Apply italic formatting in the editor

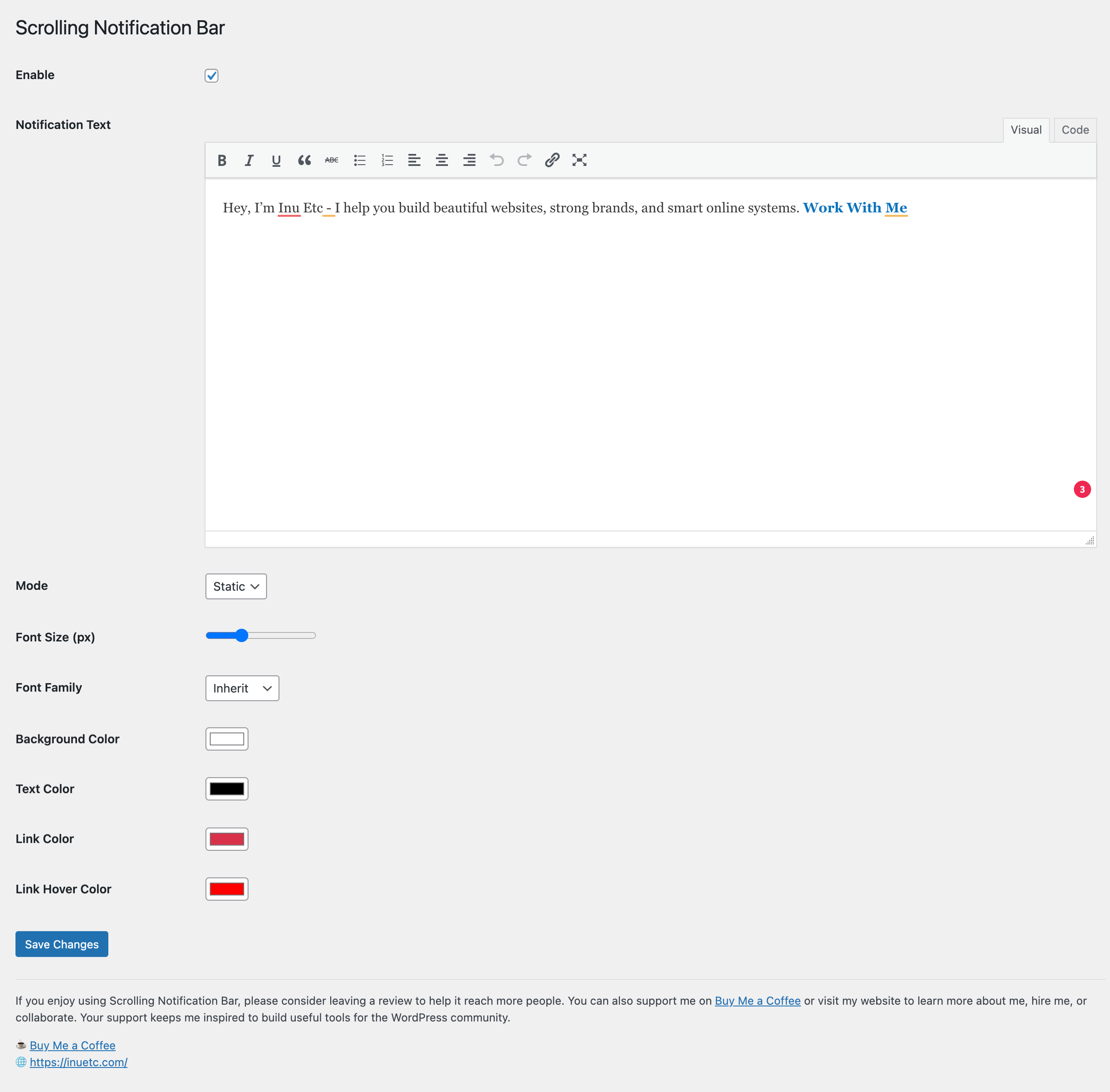(249, 161)
